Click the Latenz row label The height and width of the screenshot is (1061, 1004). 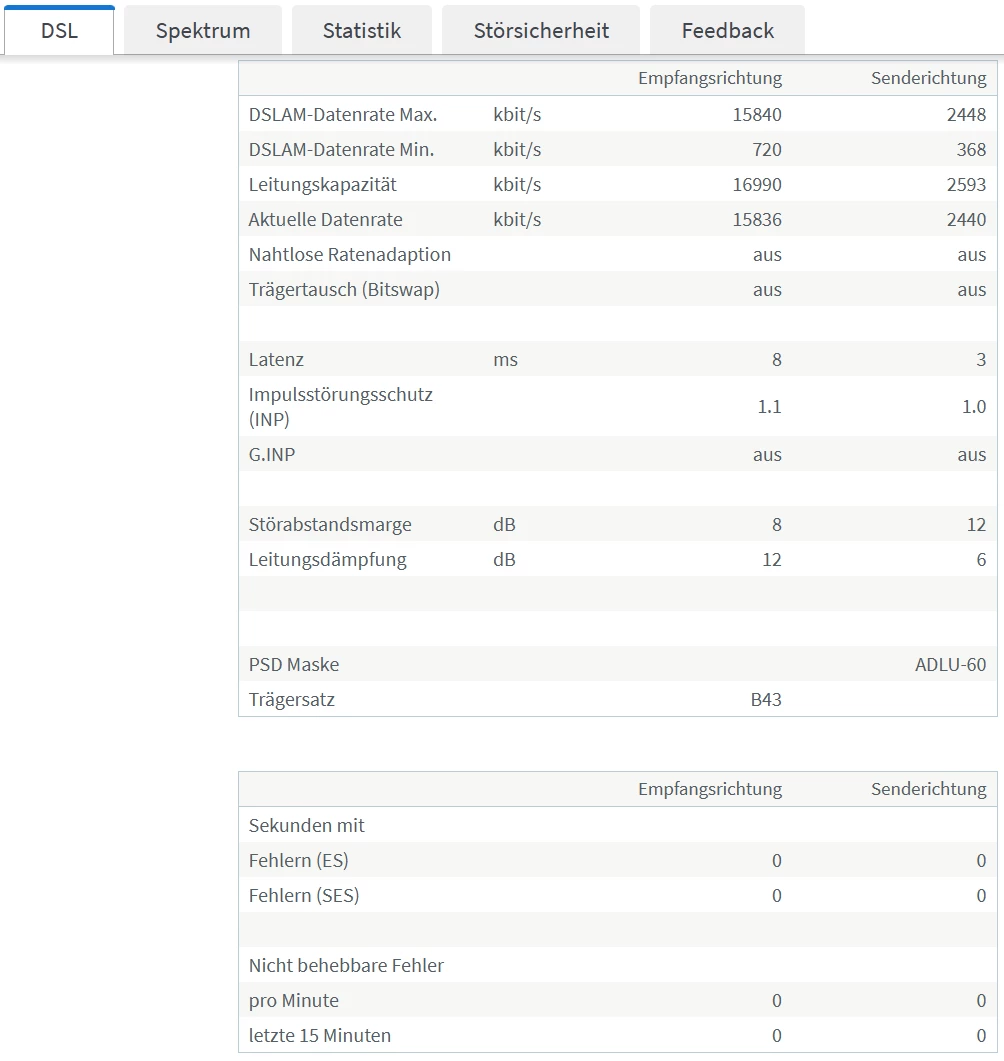pyautogui.click(x=276, y=360)
